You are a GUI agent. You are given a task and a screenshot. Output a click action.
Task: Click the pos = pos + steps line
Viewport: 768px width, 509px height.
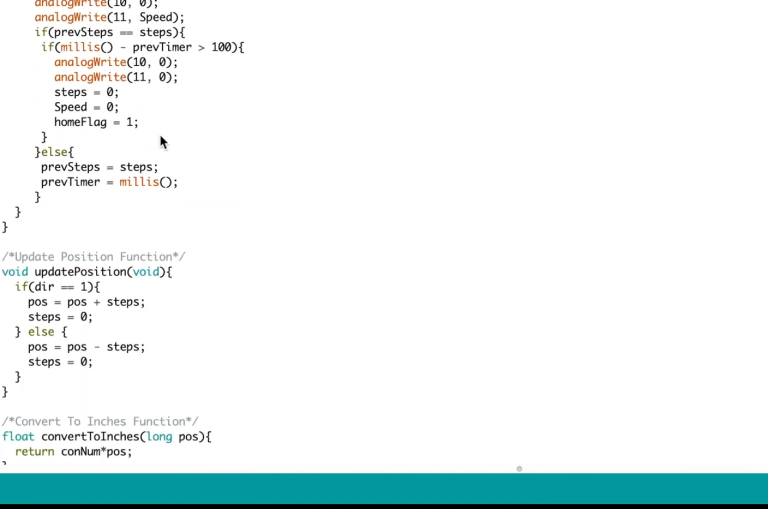pyautogui.click(x=86, y=302)
